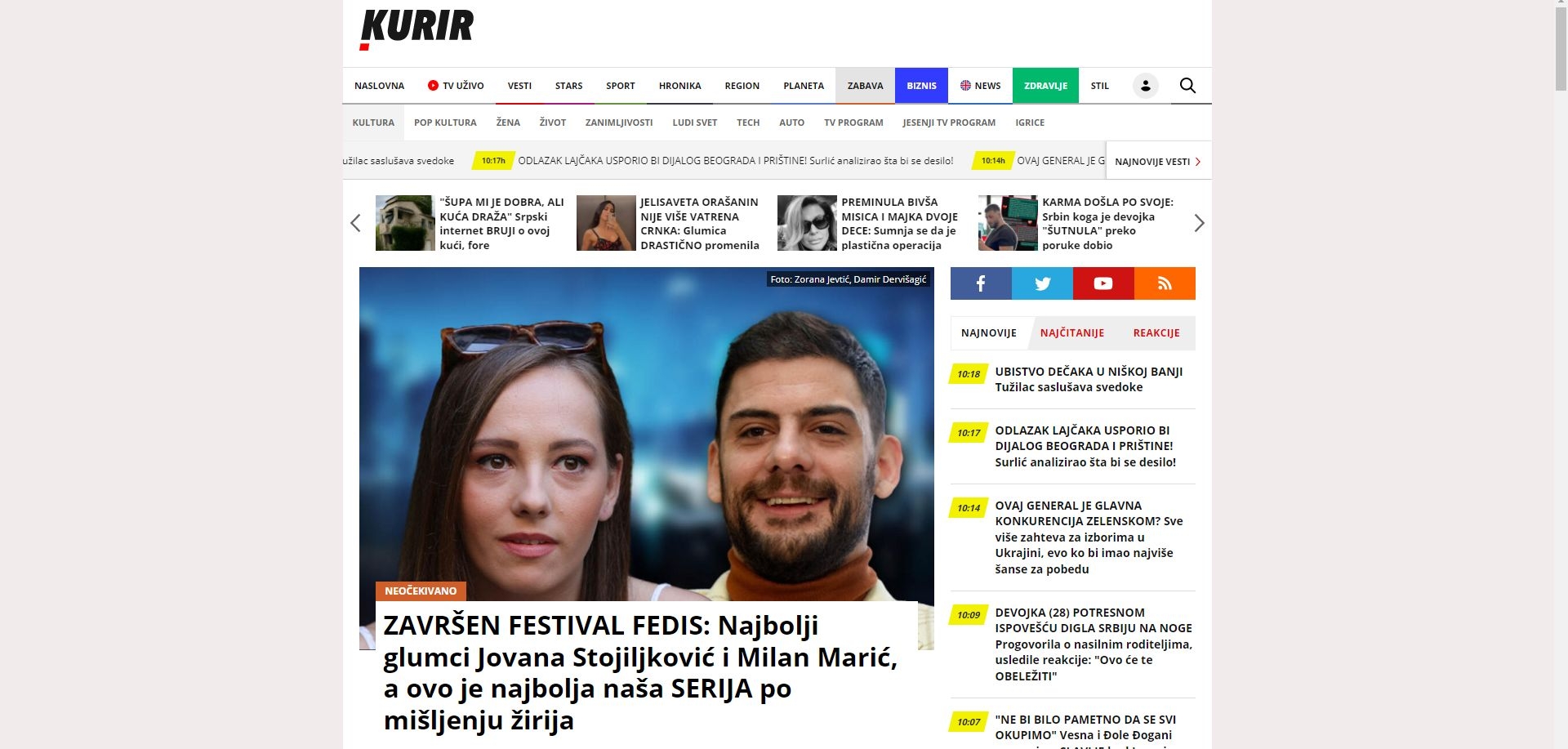Click the KURIR logo

tap(416, 29)
